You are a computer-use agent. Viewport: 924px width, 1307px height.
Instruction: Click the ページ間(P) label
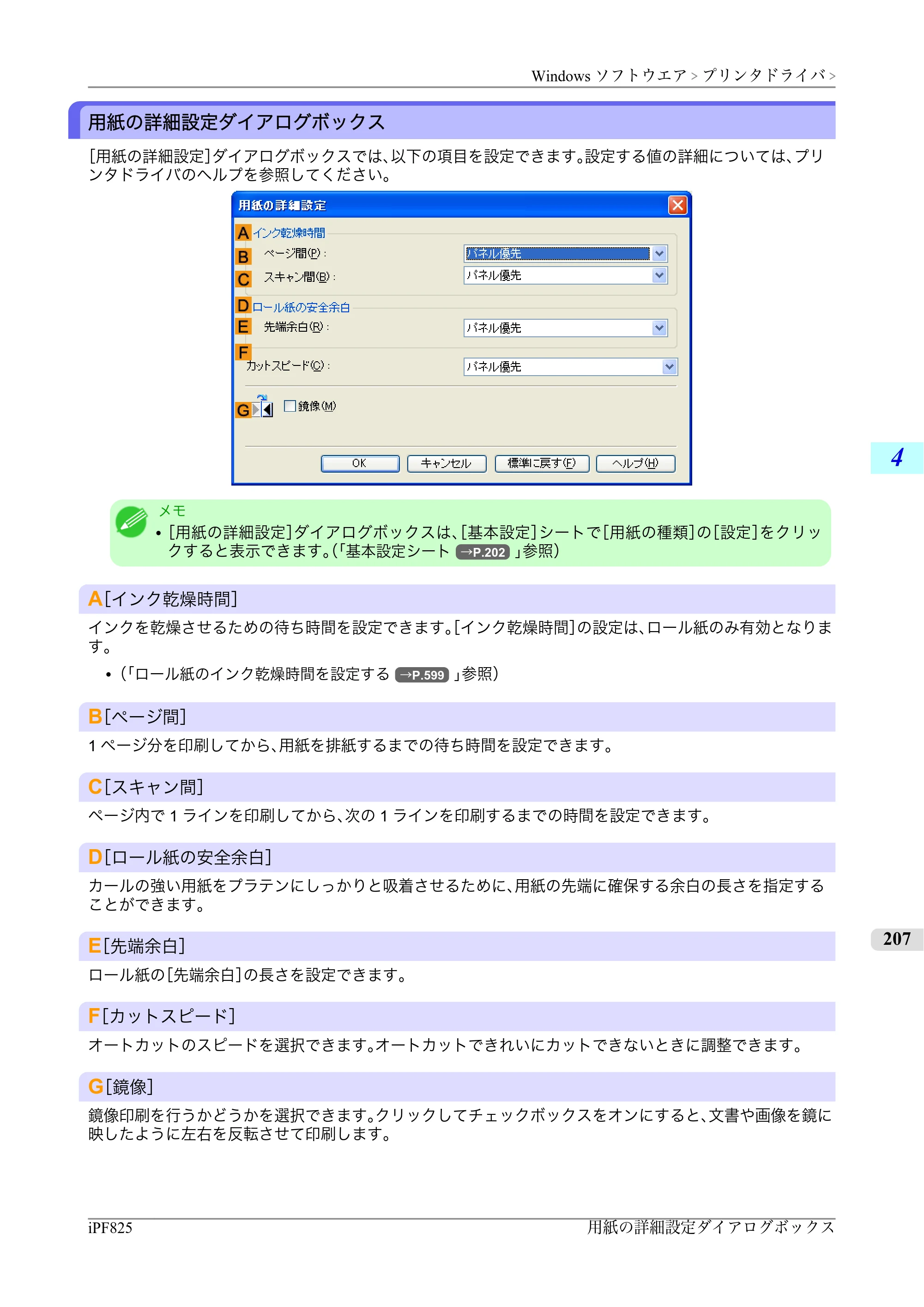click(295, 253)
